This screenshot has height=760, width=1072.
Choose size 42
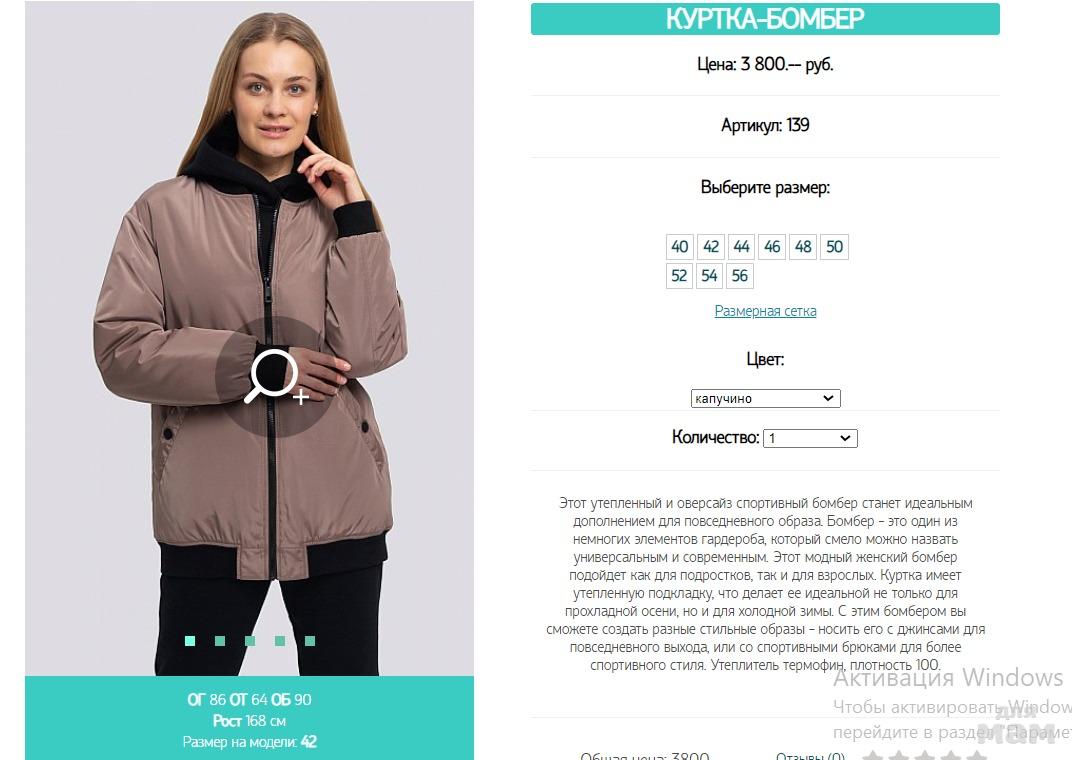pyautogui.click(x=711, y=247)
